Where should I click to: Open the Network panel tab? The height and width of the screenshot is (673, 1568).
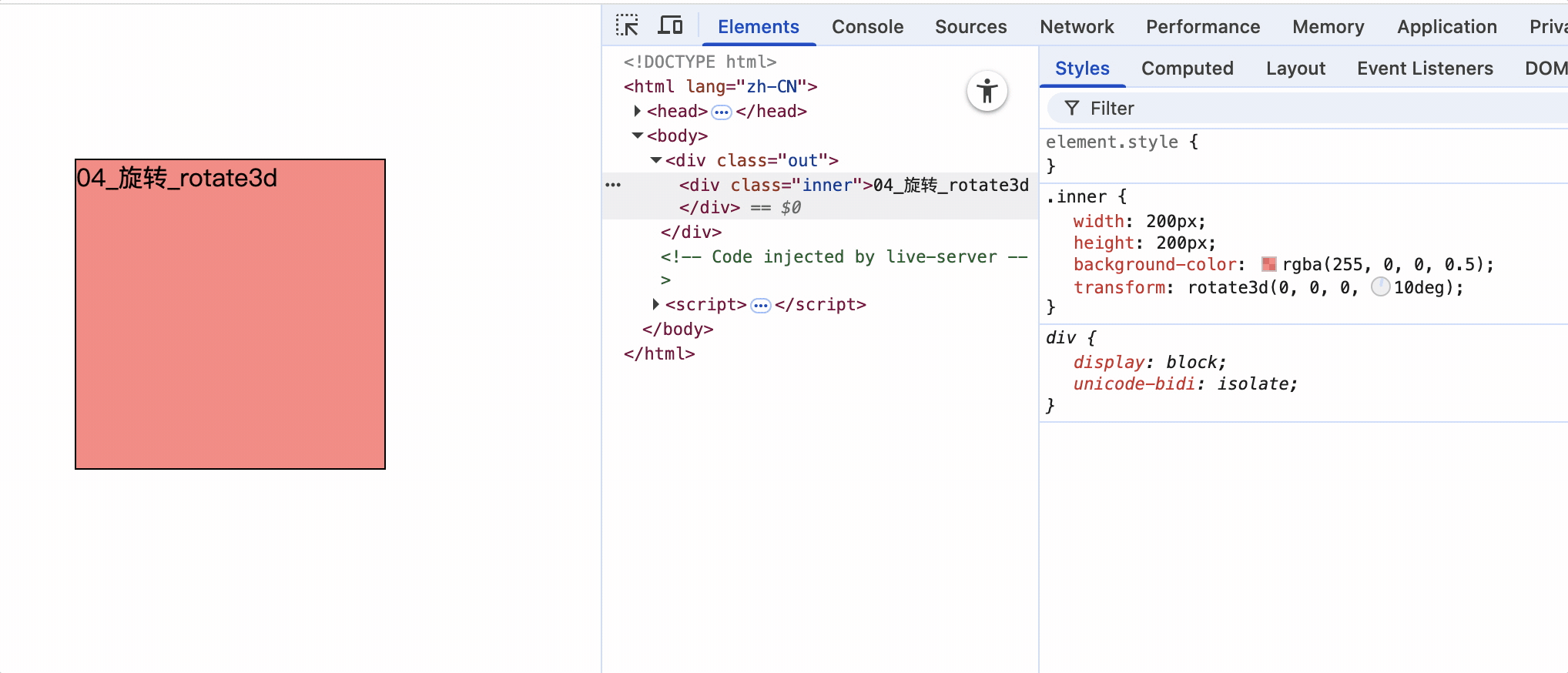pos(1076,27)
